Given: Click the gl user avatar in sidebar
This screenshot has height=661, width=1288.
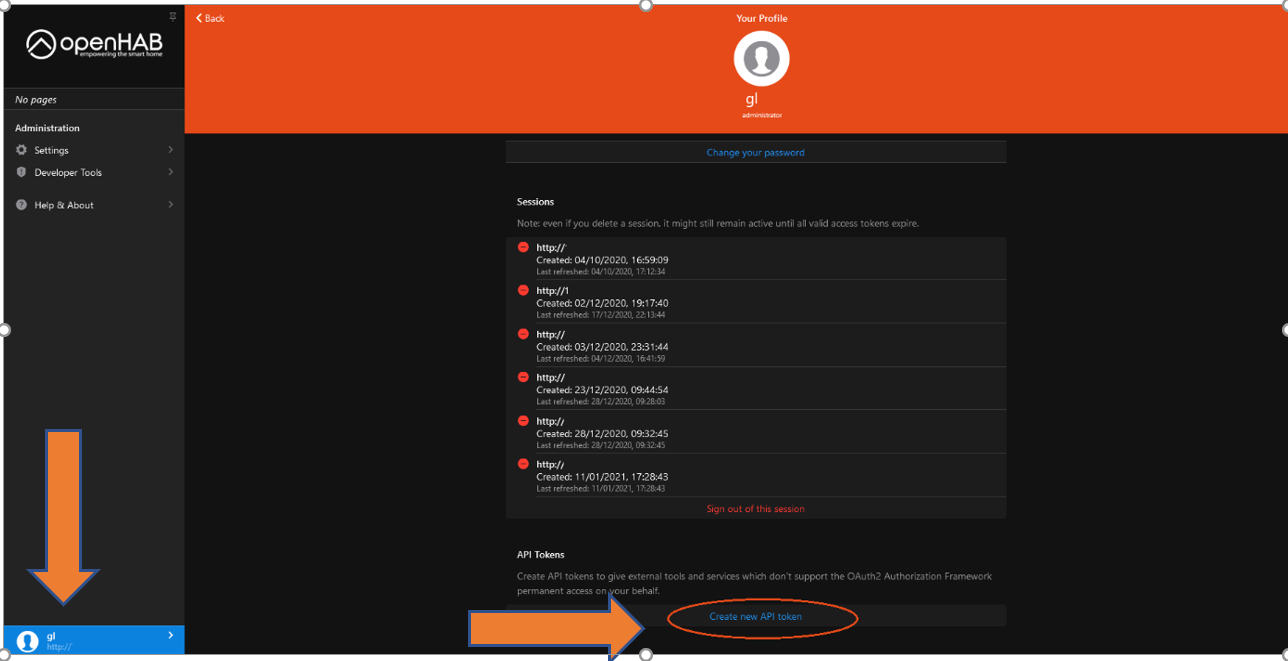Looking at the screenshot, I should point(28,641).
